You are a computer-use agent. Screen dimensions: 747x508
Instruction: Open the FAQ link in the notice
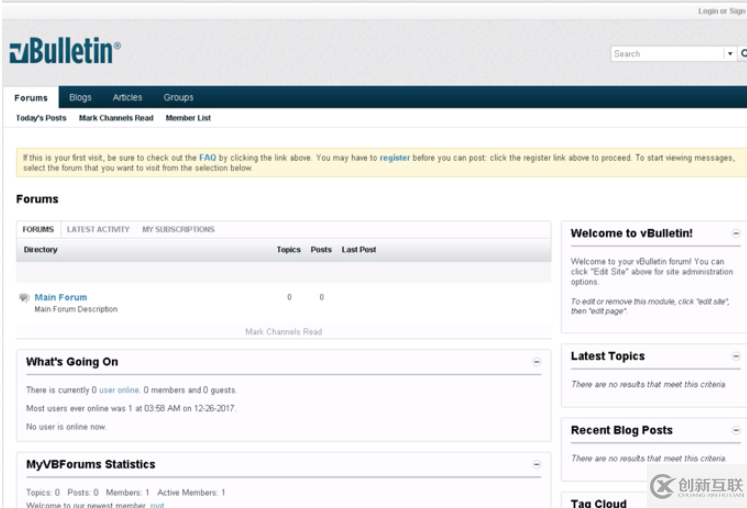pyautogui.click(x=208, y=158)
